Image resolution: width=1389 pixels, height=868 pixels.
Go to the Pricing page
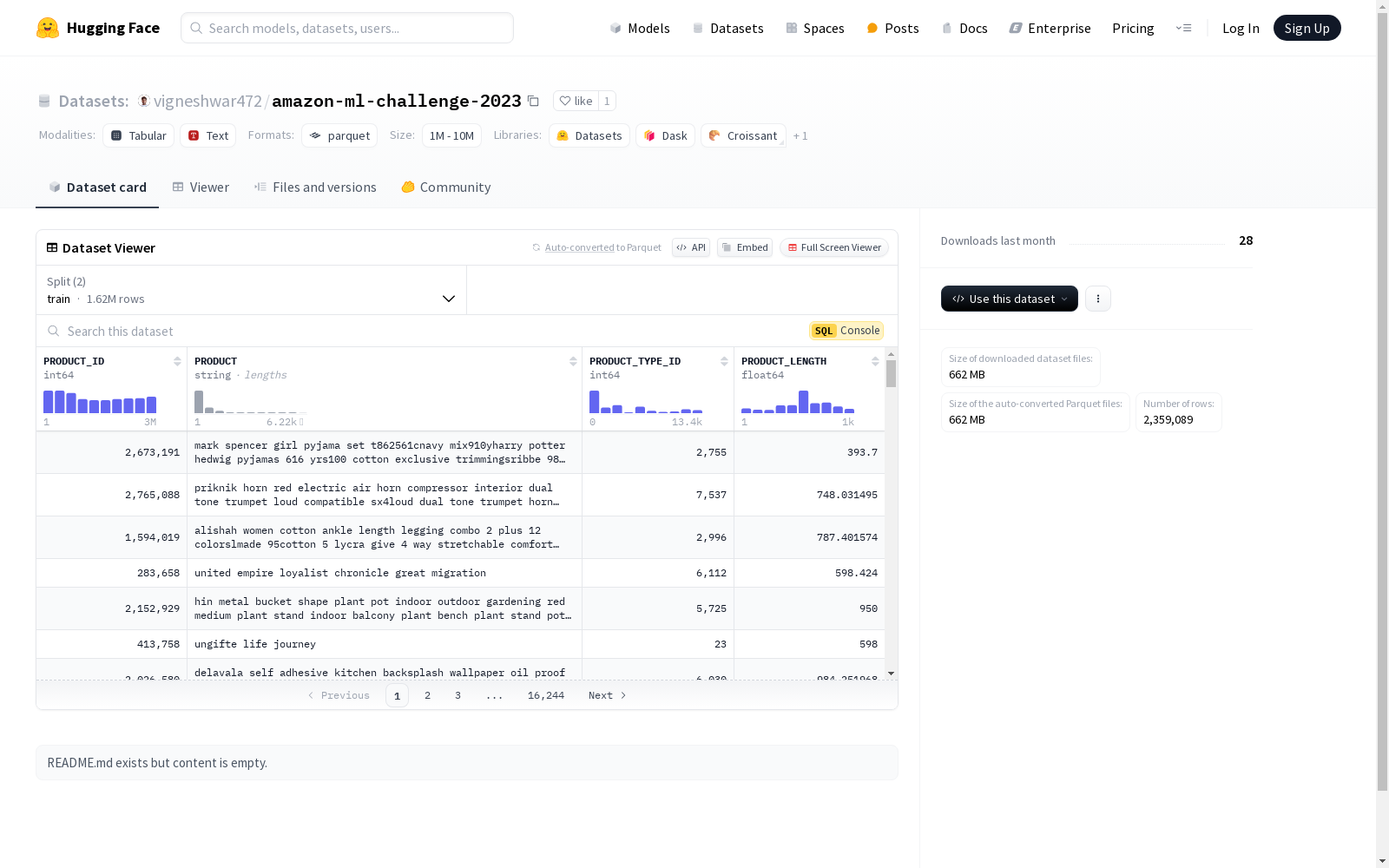pyautogui.click(x=1133, y=28)
